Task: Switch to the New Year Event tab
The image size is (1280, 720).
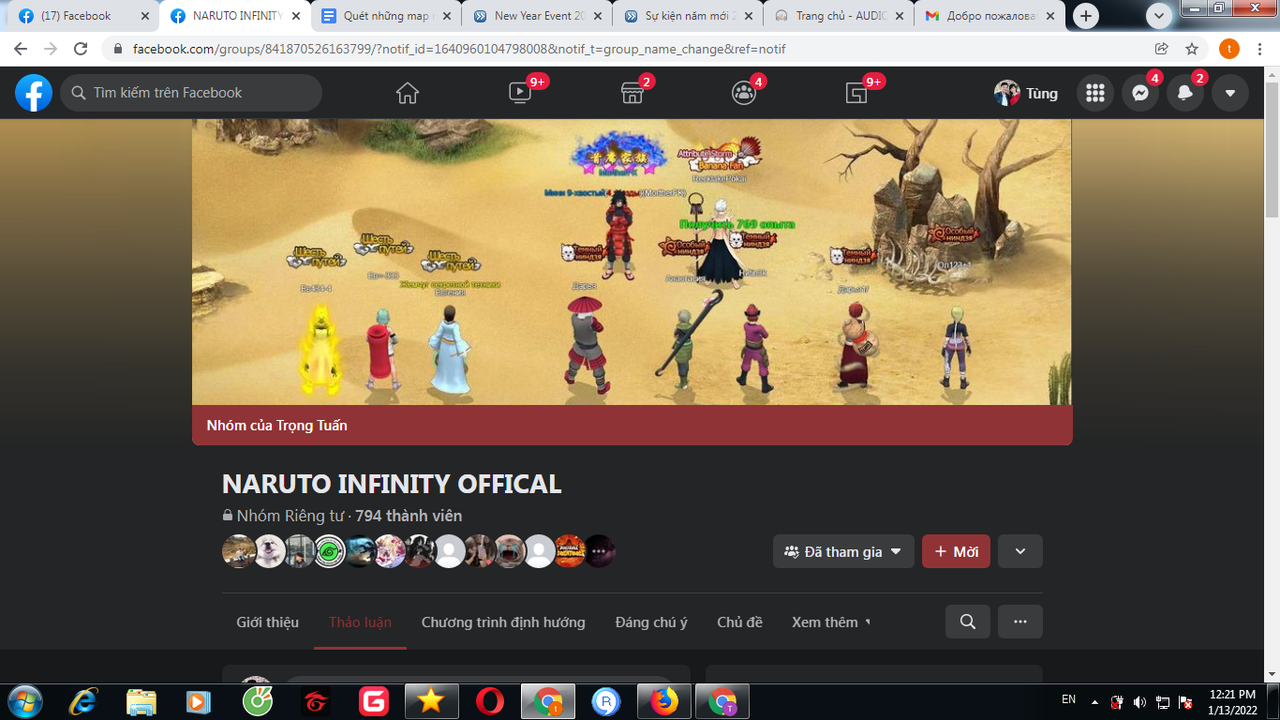Action: pyautogui.click(x=538, y=16)
